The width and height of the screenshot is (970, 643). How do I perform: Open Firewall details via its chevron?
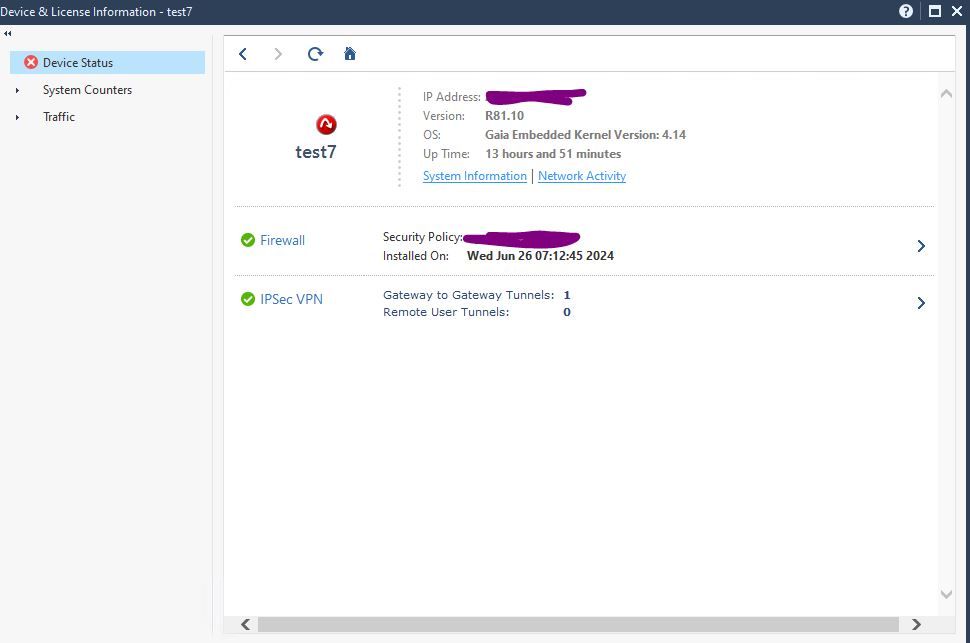tap(921, 245)
